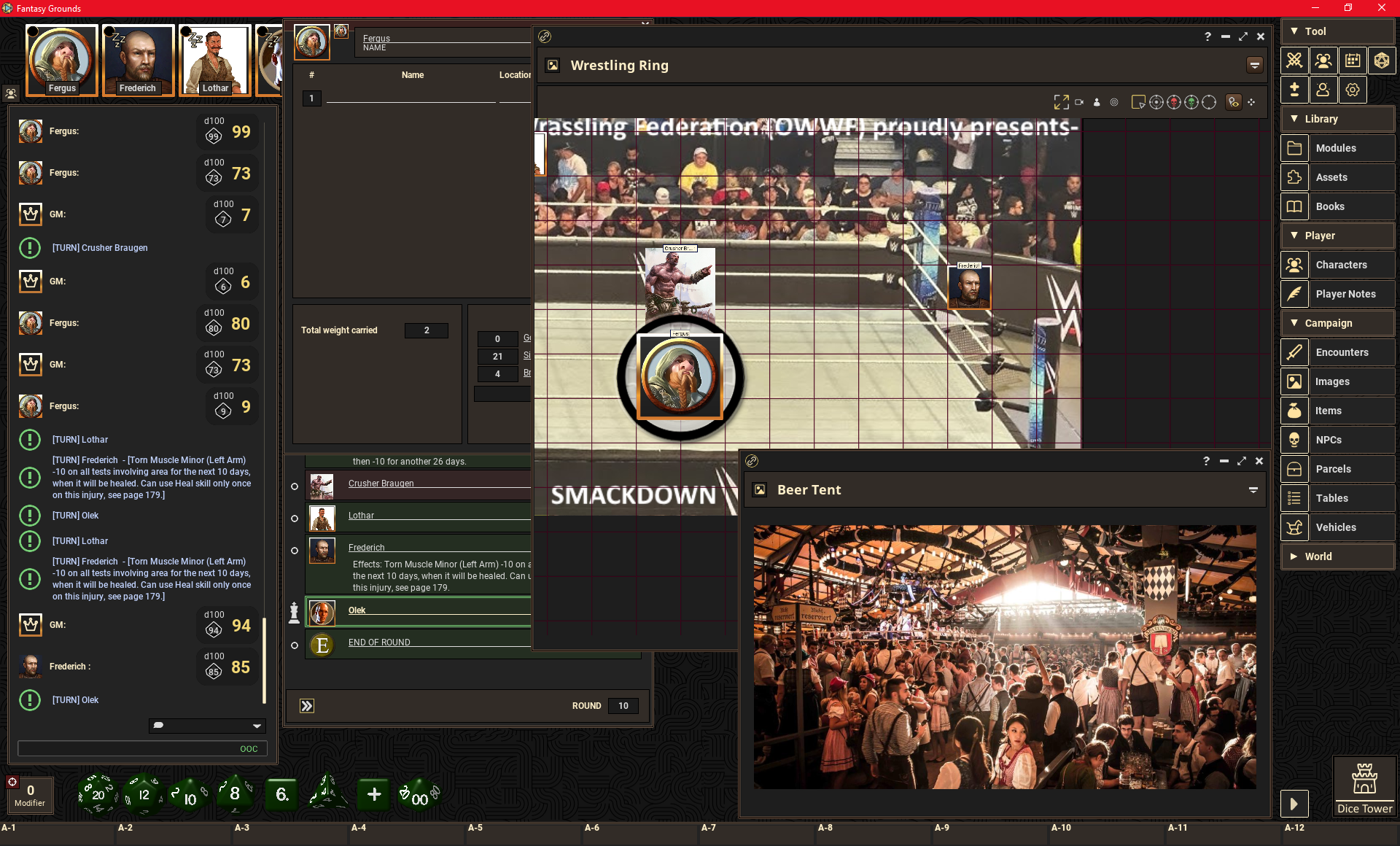
Task: Choose the green skull target tool
Action: click(1191, 102)
